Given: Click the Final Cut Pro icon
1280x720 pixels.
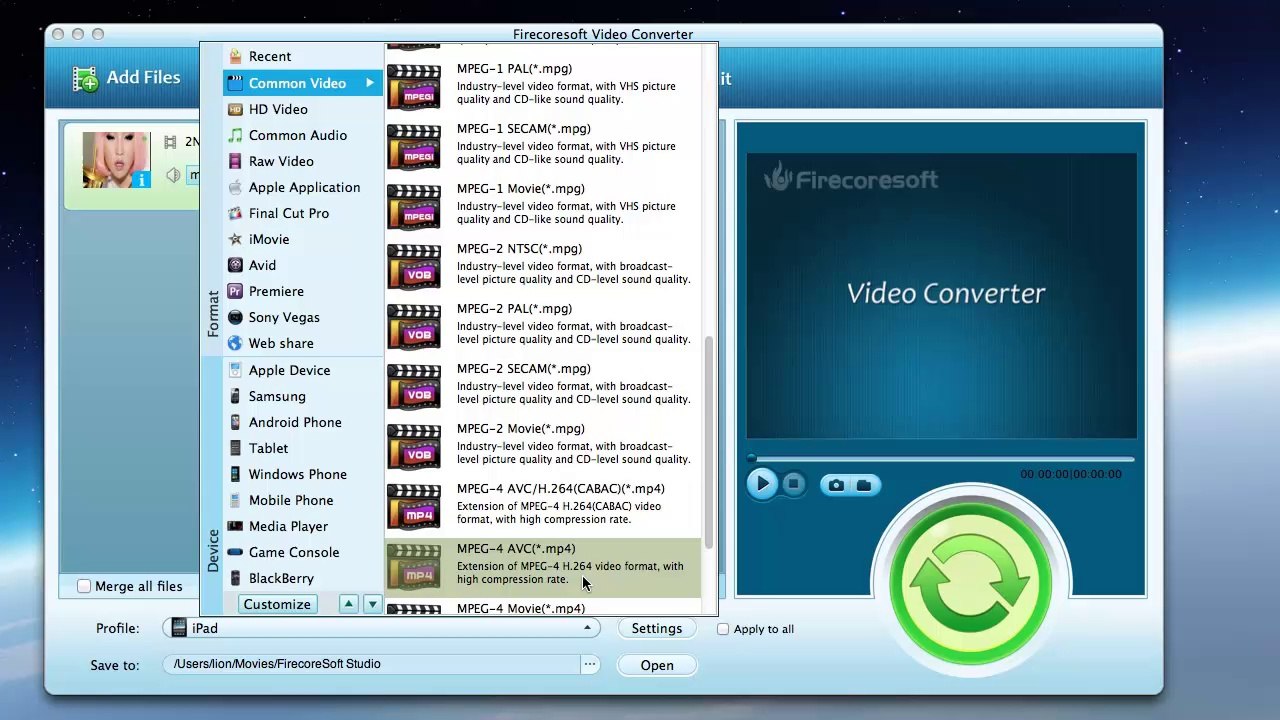Looking at the screenshot, I should click(x=235, y=213).
